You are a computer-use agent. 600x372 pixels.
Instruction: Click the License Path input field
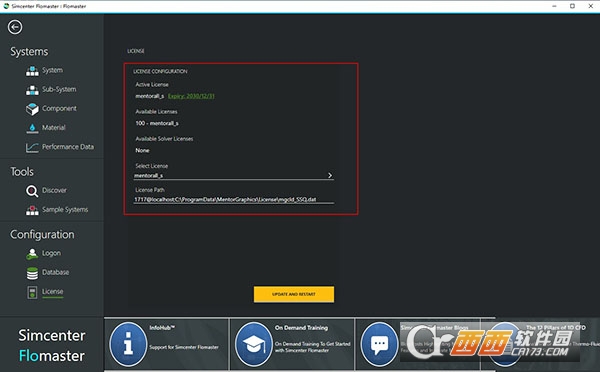pos(234,199)
